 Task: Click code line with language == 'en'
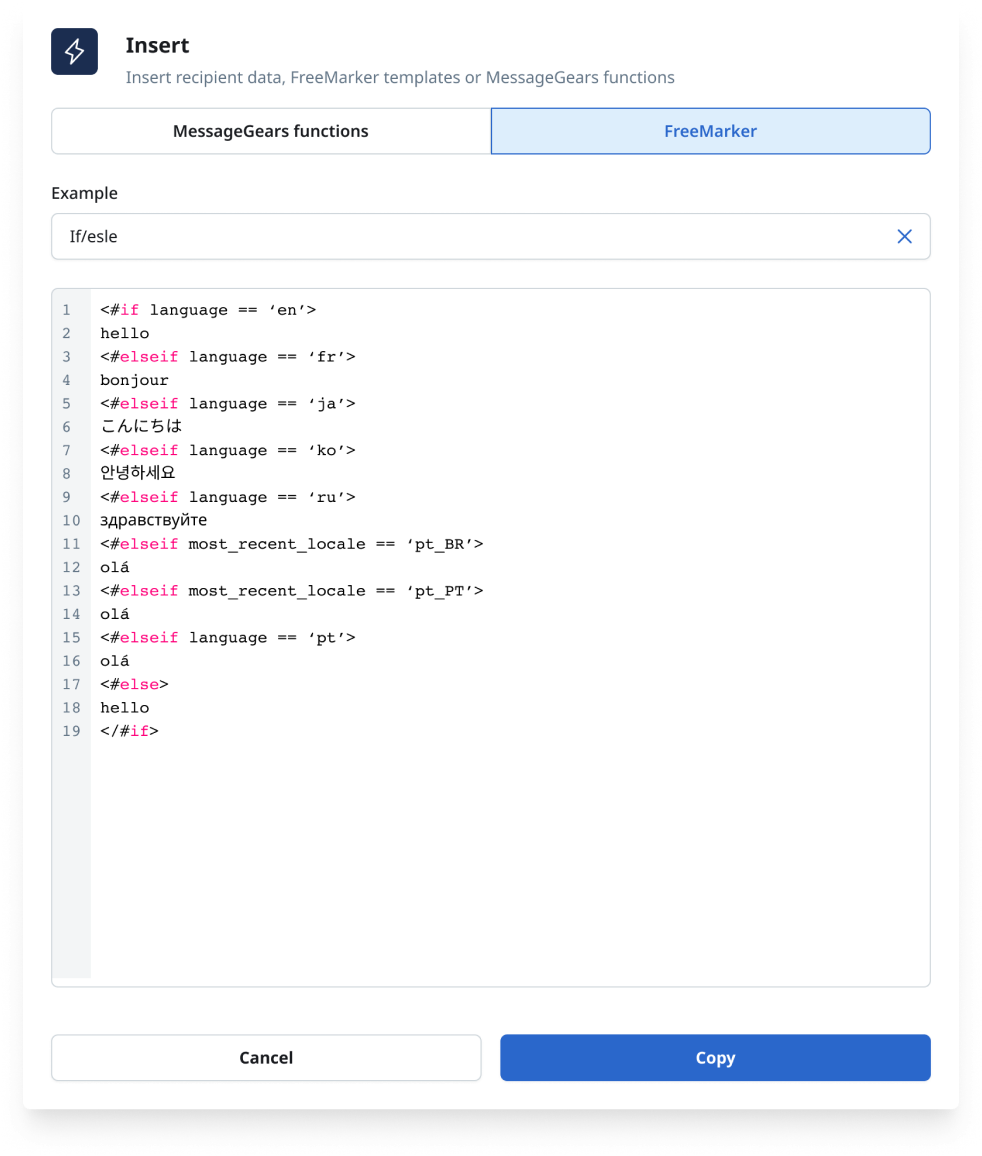tap(208, 310)
